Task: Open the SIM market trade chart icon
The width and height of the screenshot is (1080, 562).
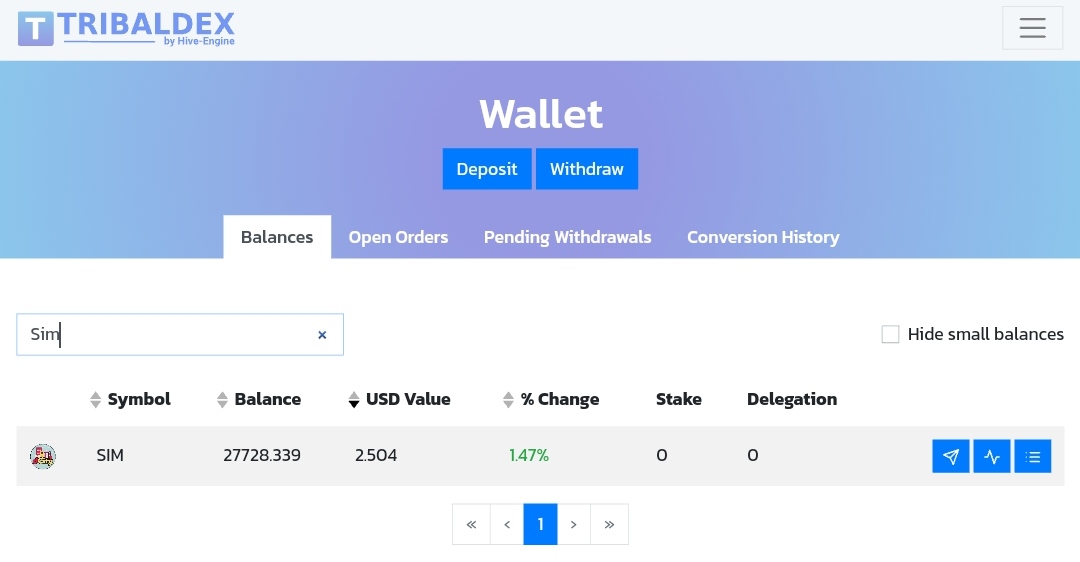Action: (991, 456)
